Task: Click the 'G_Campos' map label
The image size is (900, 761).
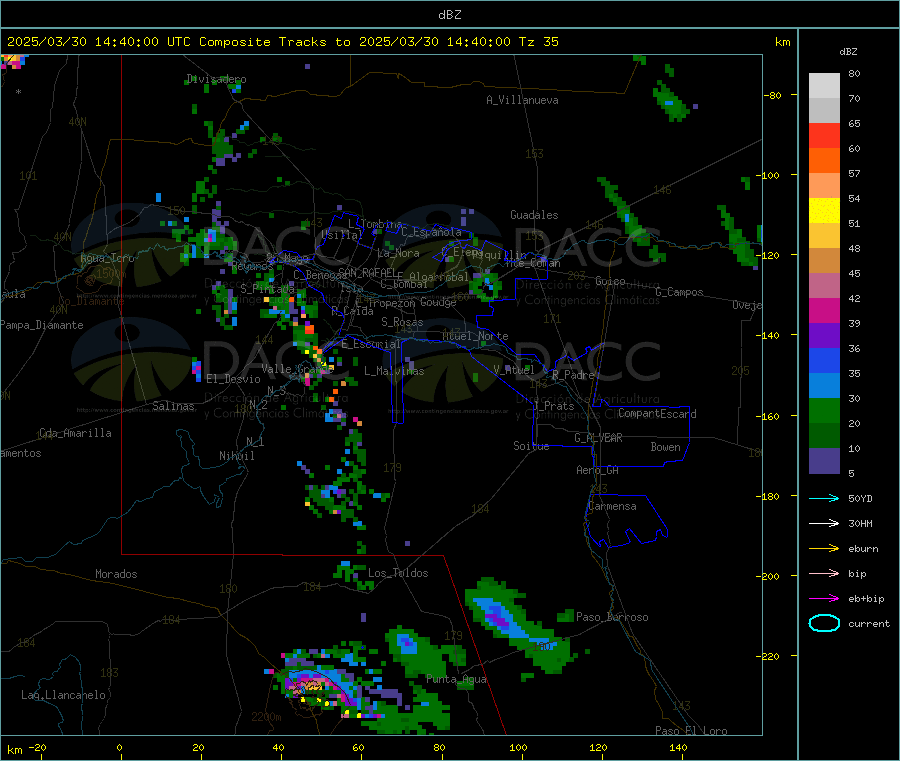Action: [680, 292]
